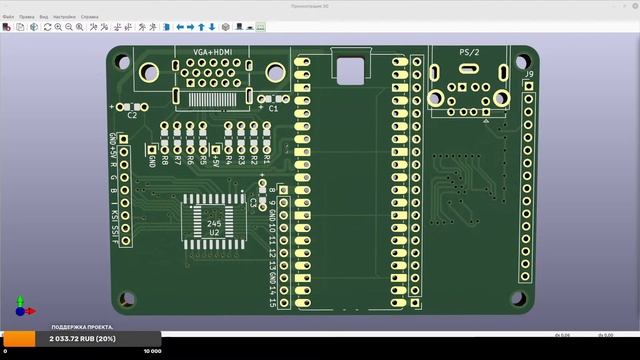Click the XYZ axis gizmo
Image resolution: width=640 pixels, height=360 pixels.
point(25,307)
